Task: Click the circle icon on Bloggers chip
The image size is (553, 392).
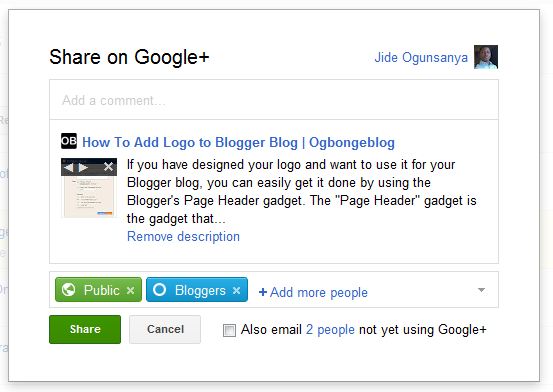Action: pyautogui.click(x=159, y=290)
